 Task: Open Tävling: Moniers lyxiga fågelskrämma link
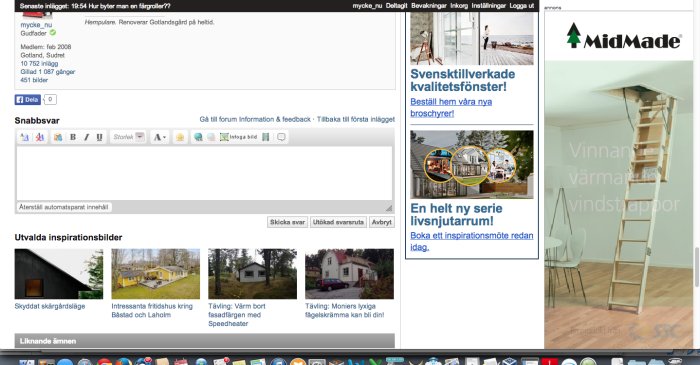tap(345, 311)
